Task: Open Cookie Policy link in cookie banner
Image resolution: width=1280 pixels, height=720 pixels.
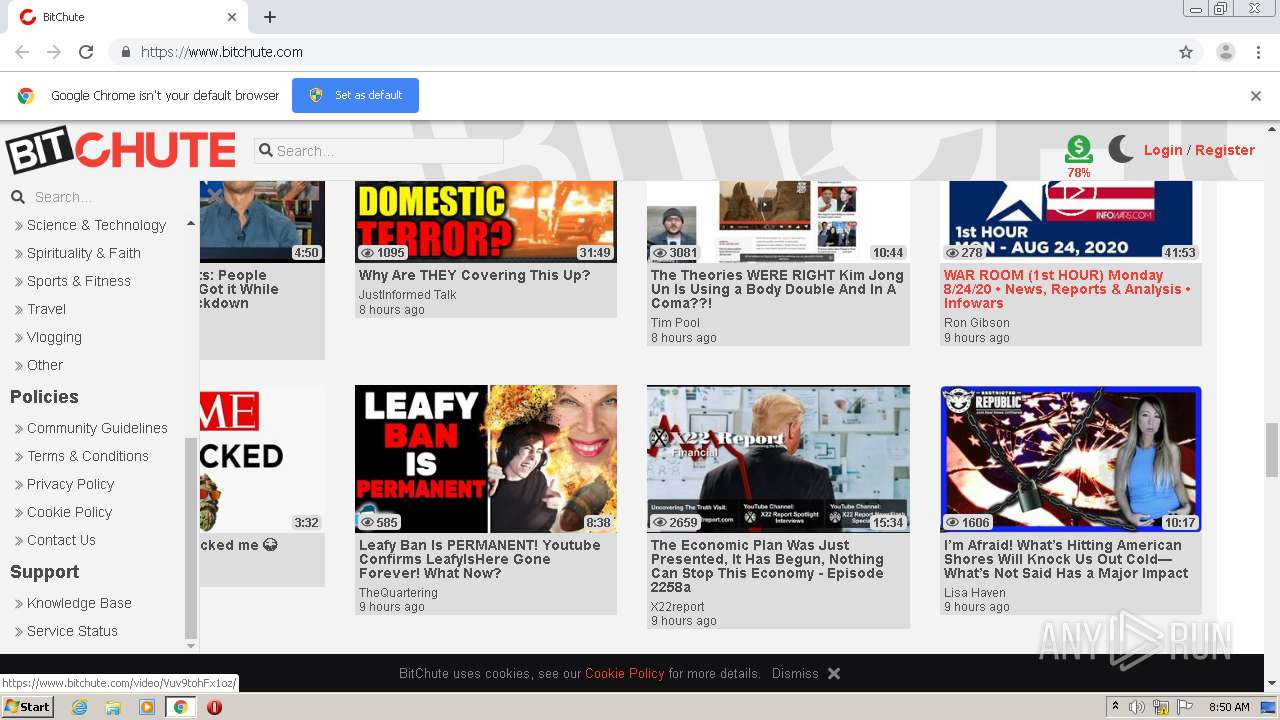Action: click(624, 674)
